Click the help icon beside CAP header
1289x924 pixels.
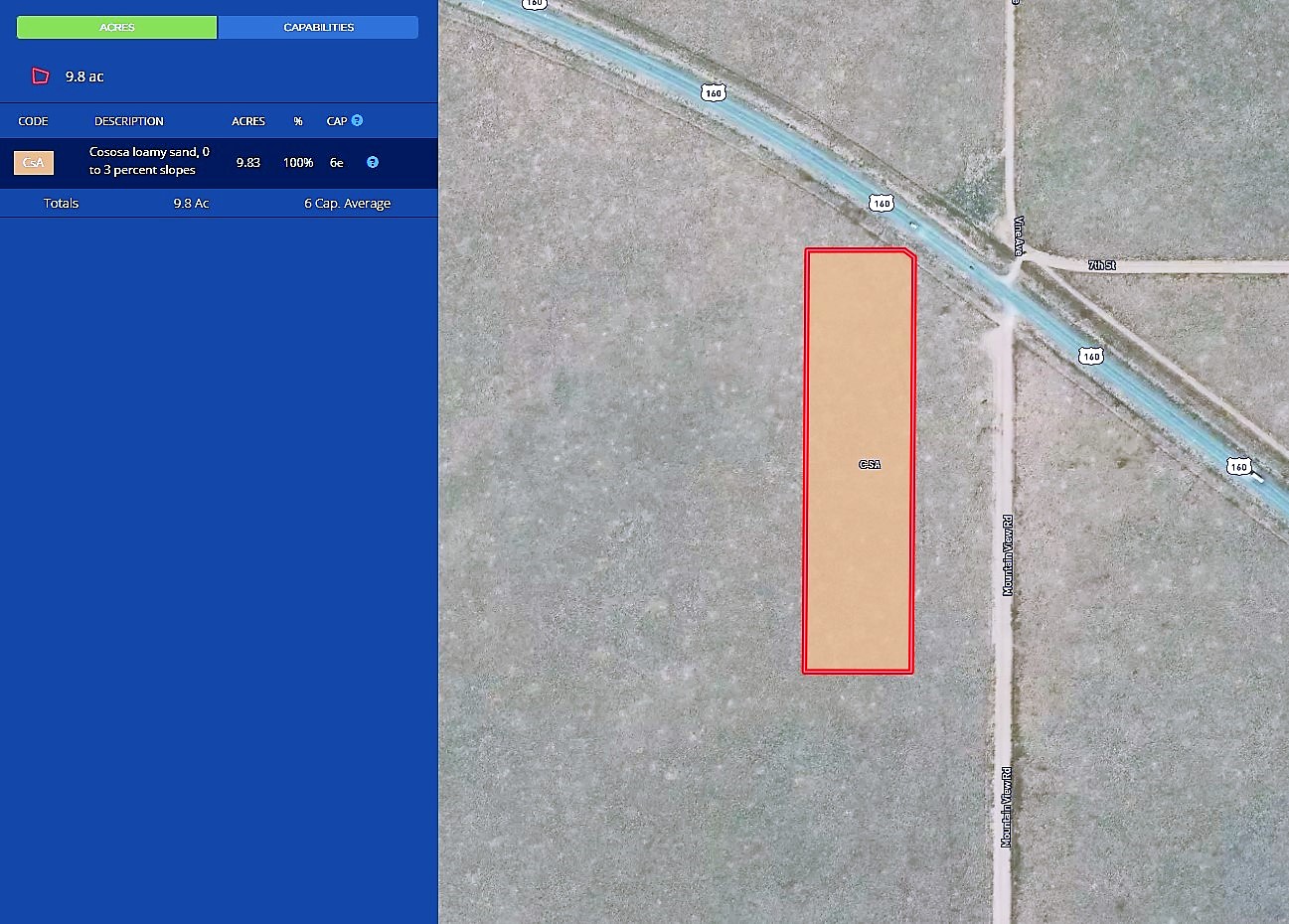pos(357,120)
